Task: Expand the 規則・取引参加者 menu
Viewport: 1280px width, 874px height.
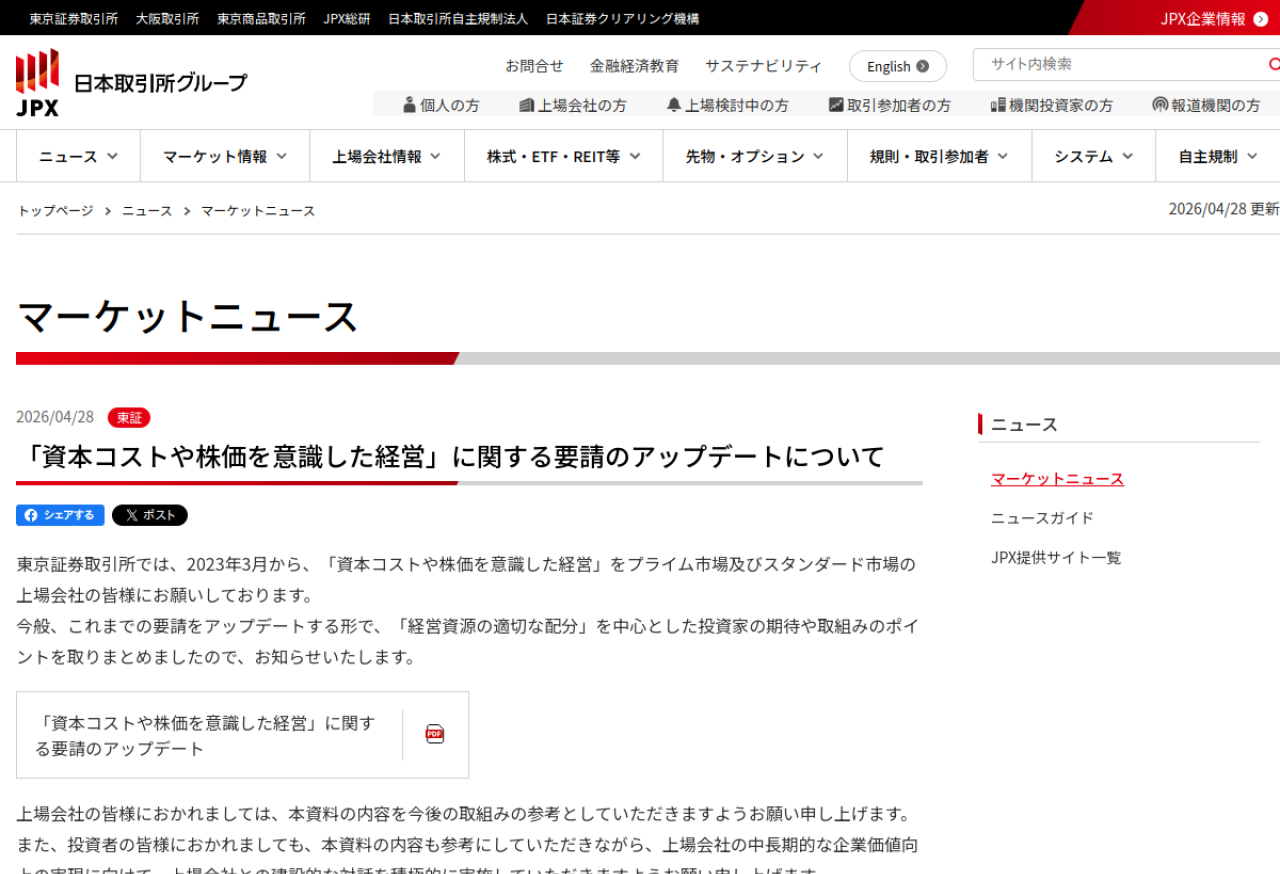Action: coord(939,156)
